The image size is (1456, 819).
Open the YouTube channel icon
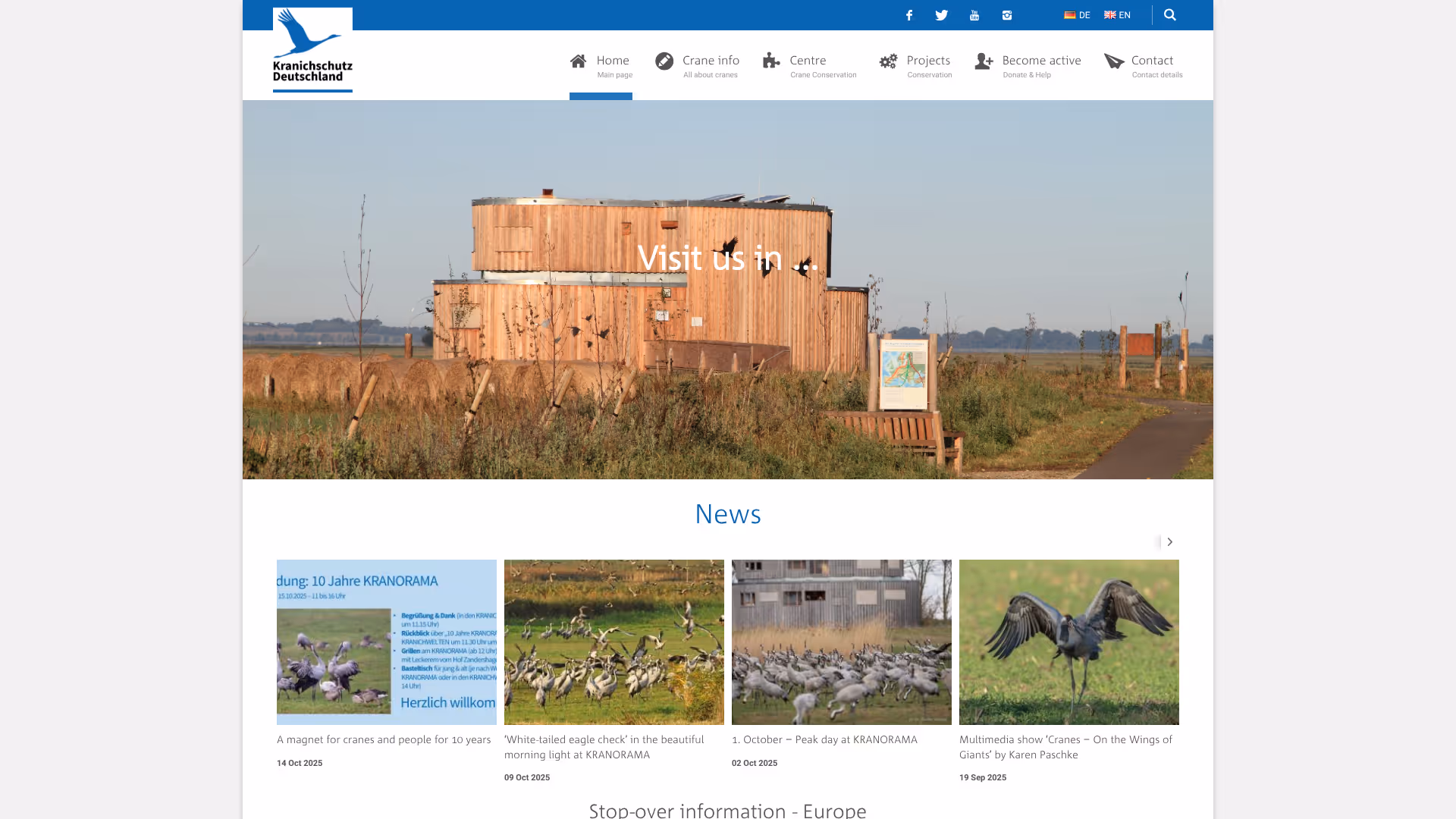pos(974,15)
